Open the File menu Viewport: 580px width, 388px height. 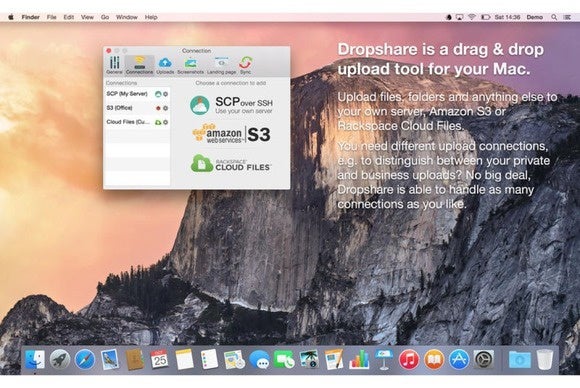tap(51, 17)
